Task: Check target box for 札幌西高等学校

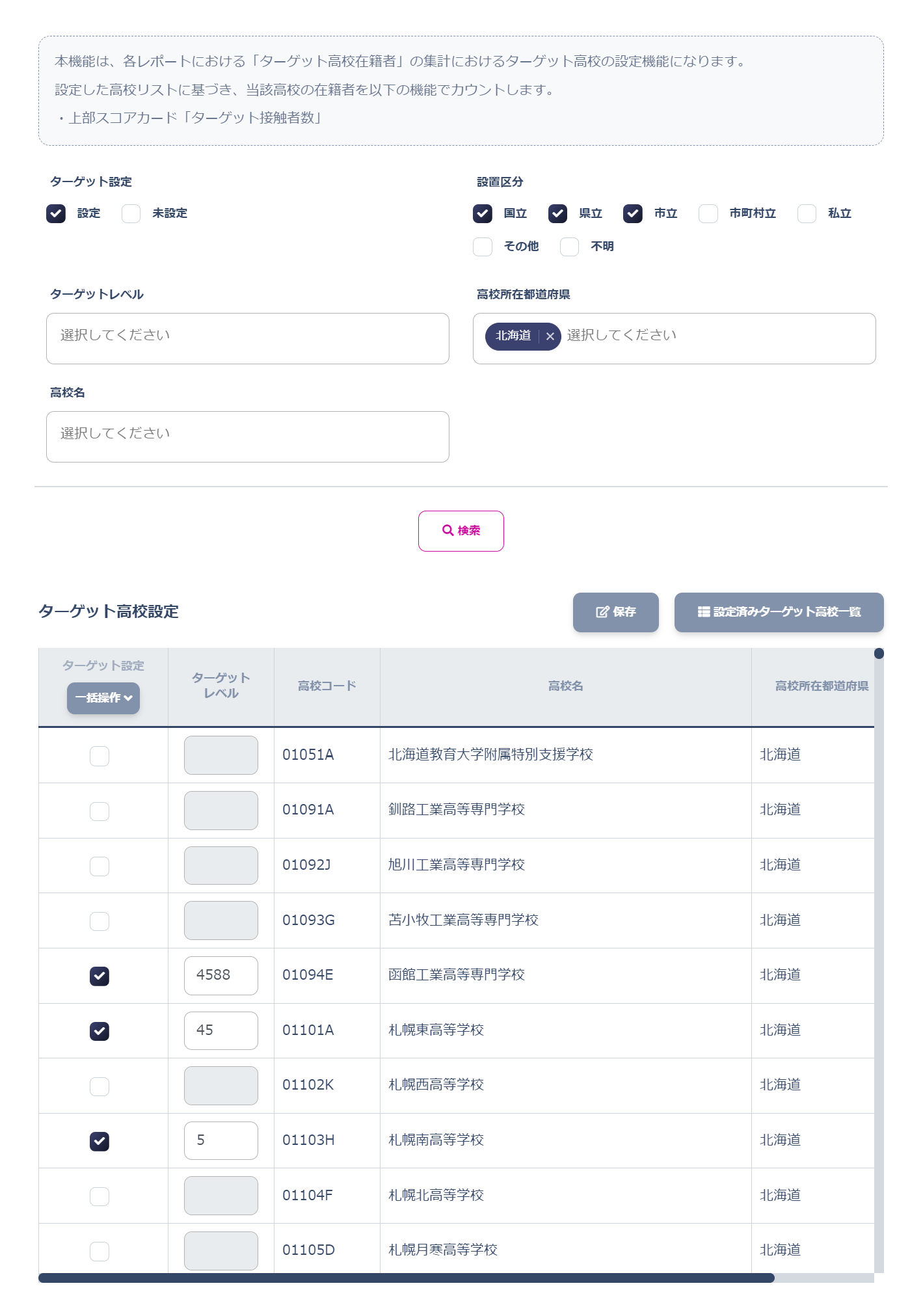Action: [100, 1086]
